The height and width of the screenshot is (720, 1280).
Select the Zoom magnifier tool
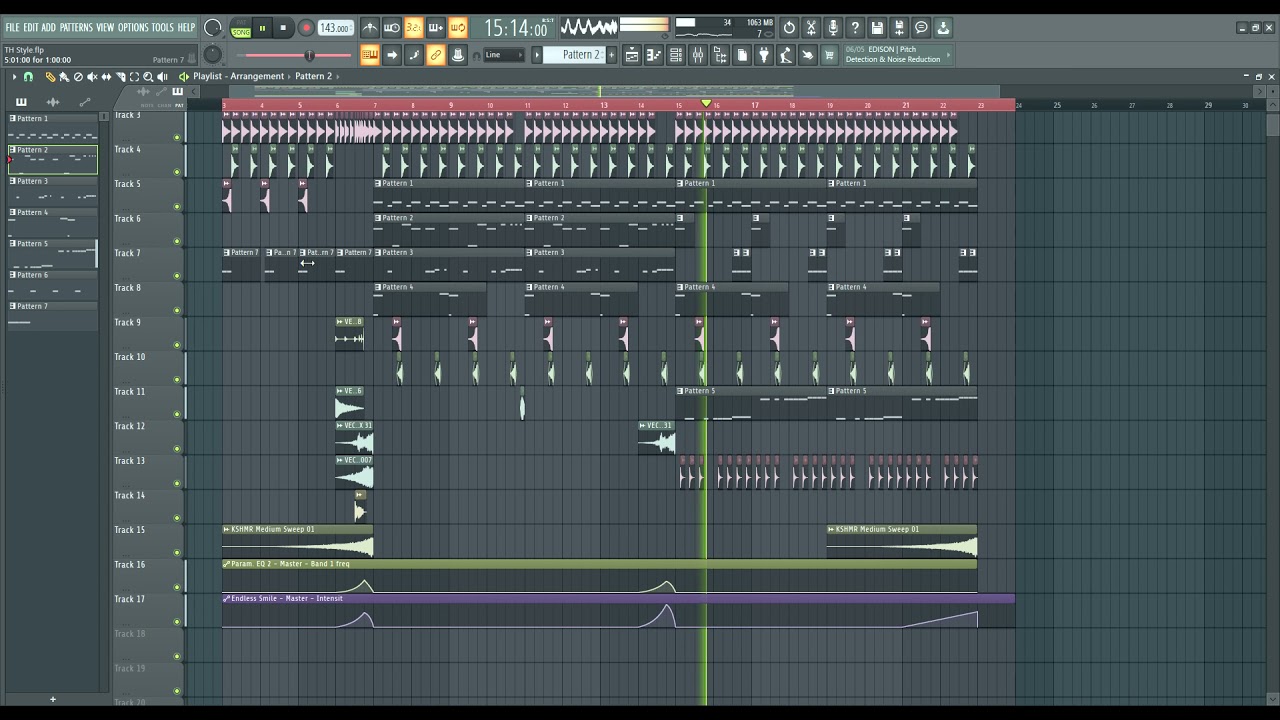(148, 77)
